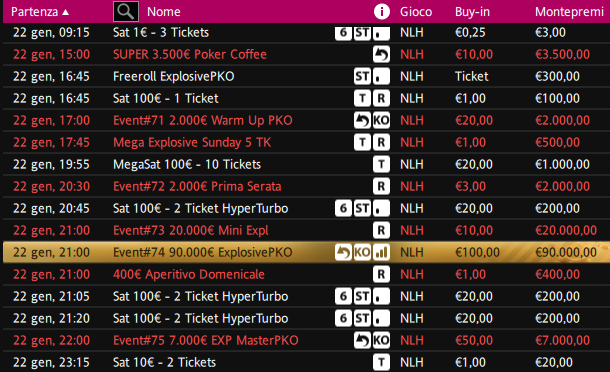Click the Nome column header
Image resolution: width=610 pixels, height=372 pixels.
pos(164,12)
